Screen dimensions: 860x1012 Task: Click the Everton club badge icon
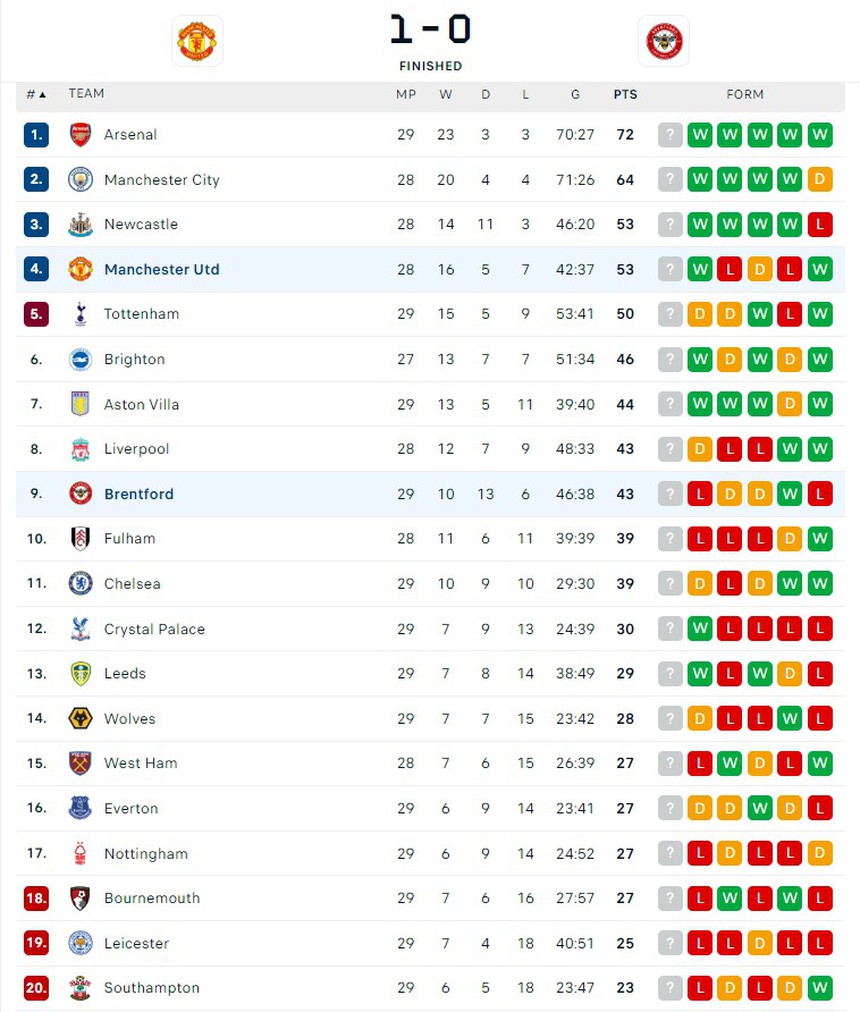[80, 808]
